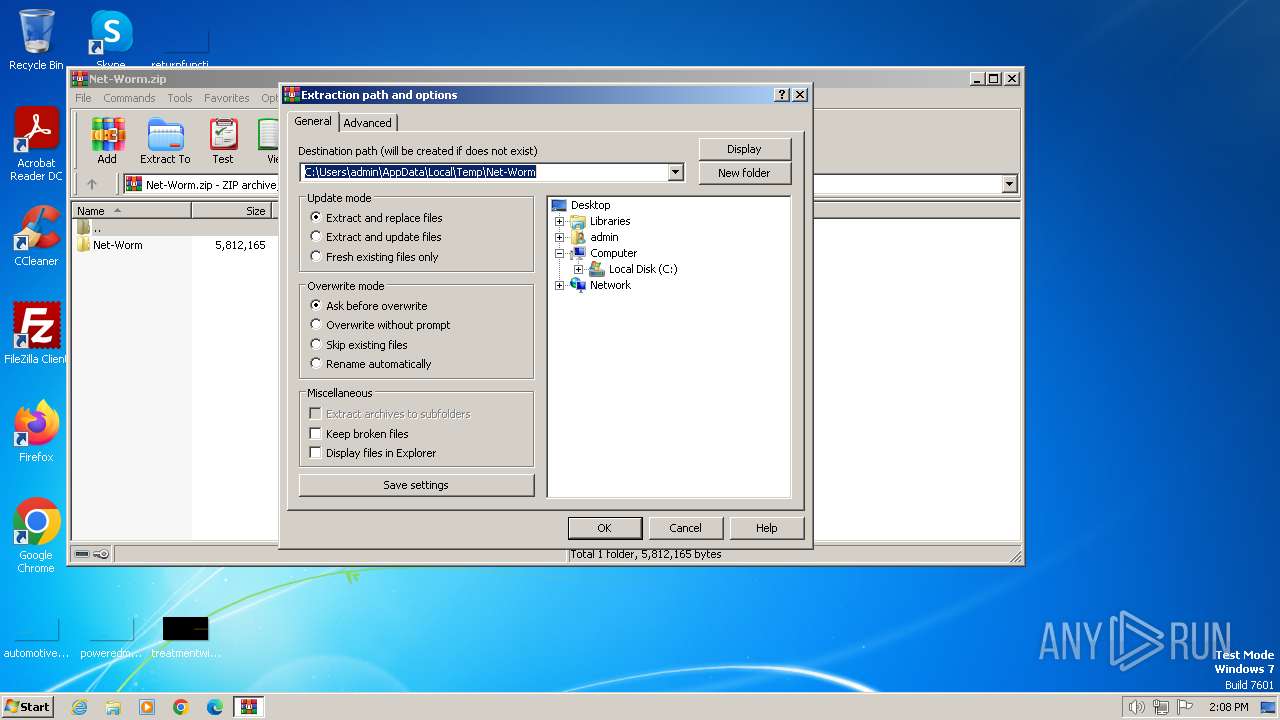Click Save settings button
The width and height of the screenshot is (1280, 720).
pyautogui.click(x=416, y=485)
